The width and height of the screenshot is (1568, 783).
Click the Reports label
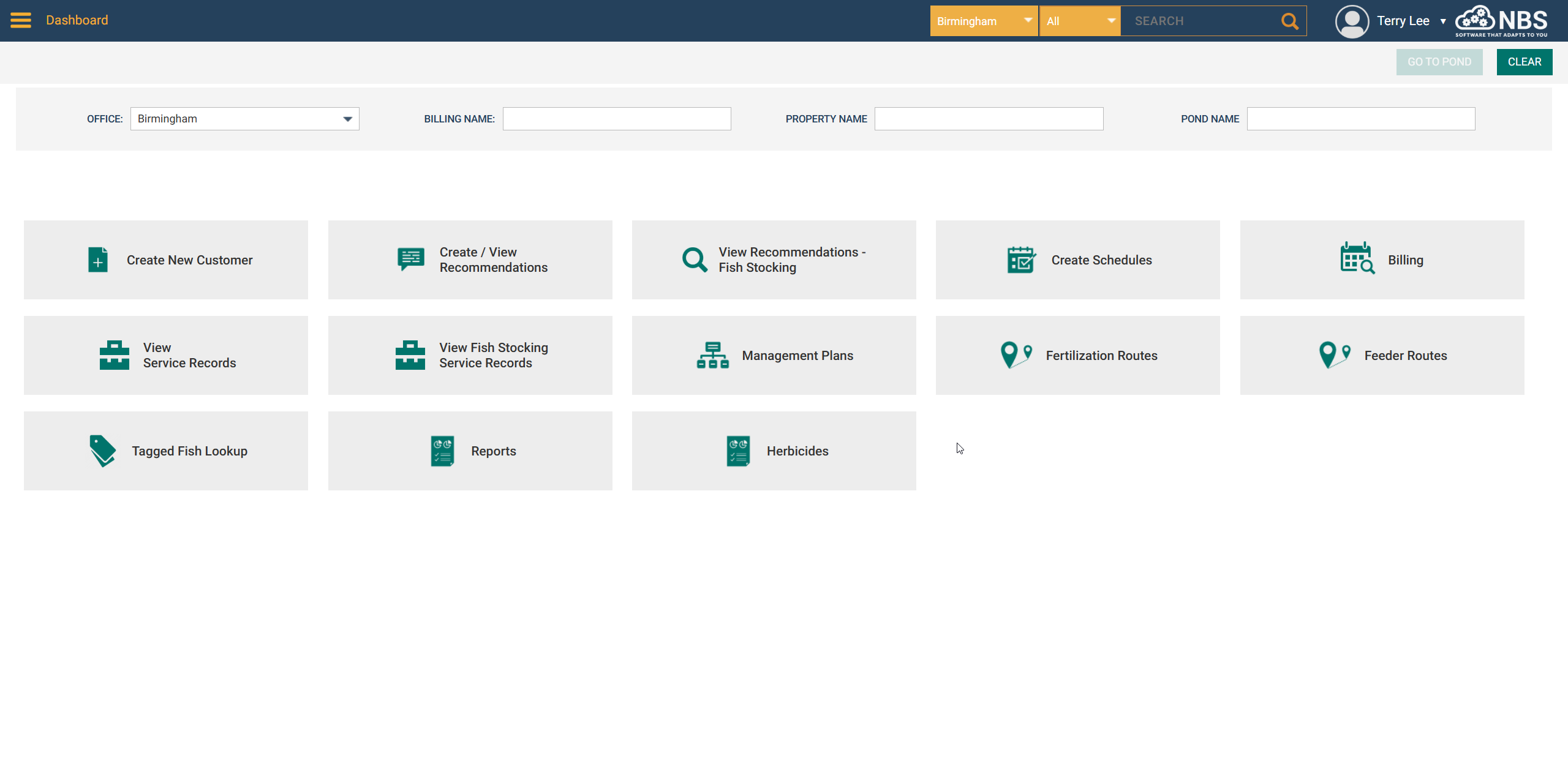[x=494, y=451]
